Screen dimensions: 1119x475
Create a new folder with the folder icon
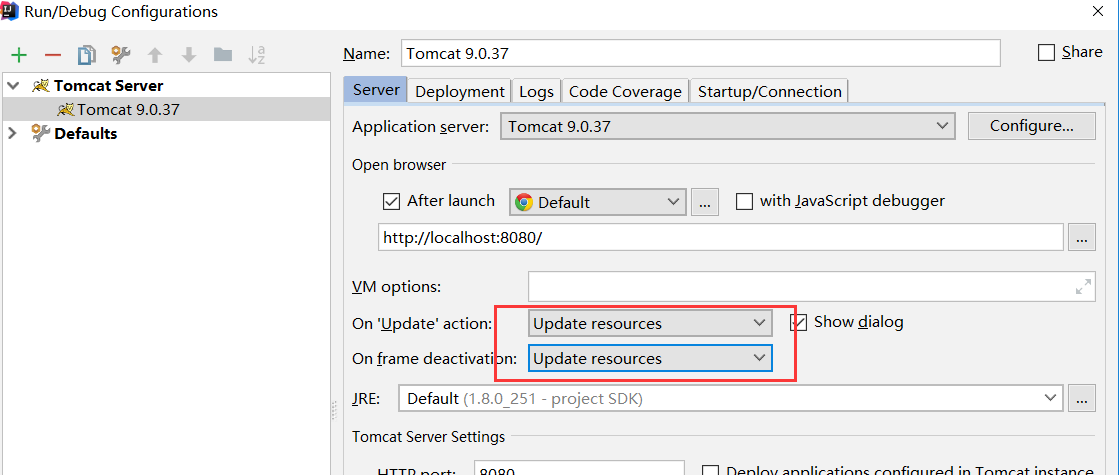point(223,55)
